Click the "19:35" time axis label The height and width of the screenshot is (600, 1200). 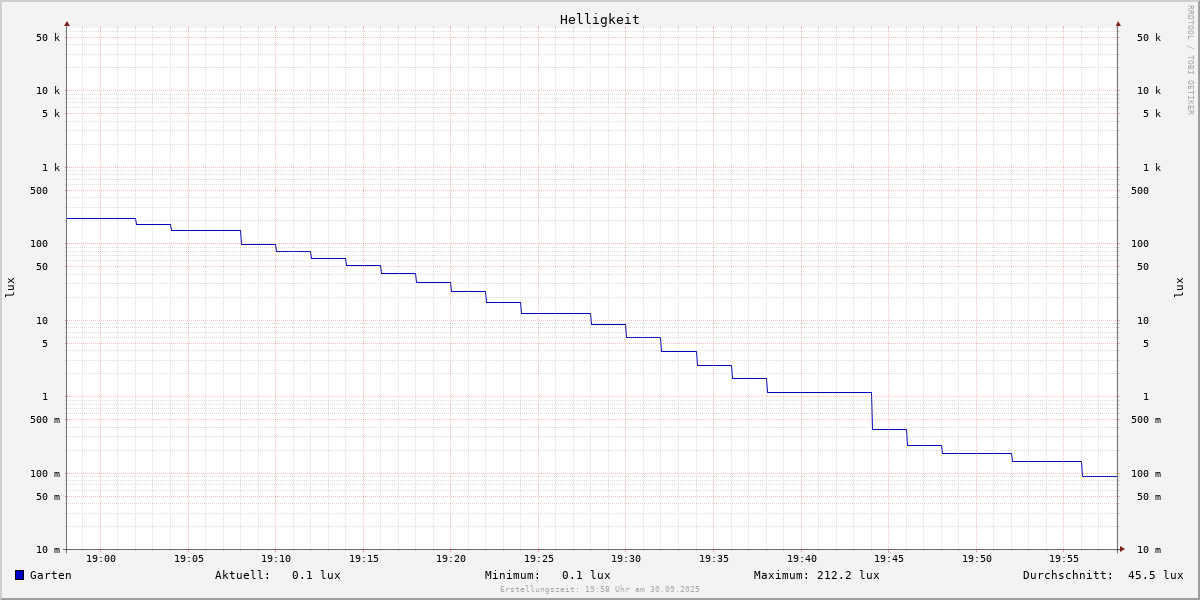click(x=714, y=559)
